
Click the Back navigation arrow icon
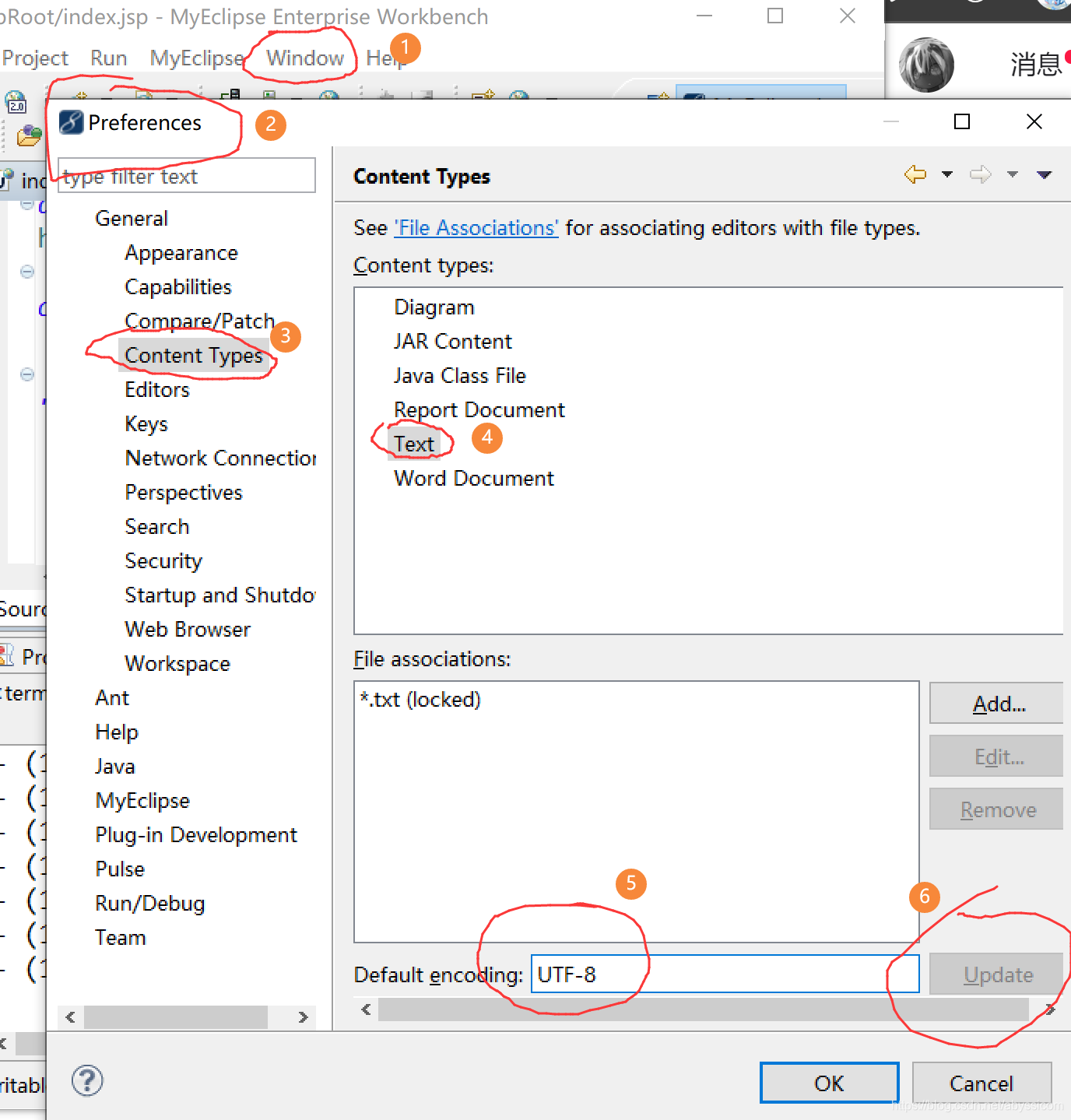pyautogui.click(x=915, y=174)
